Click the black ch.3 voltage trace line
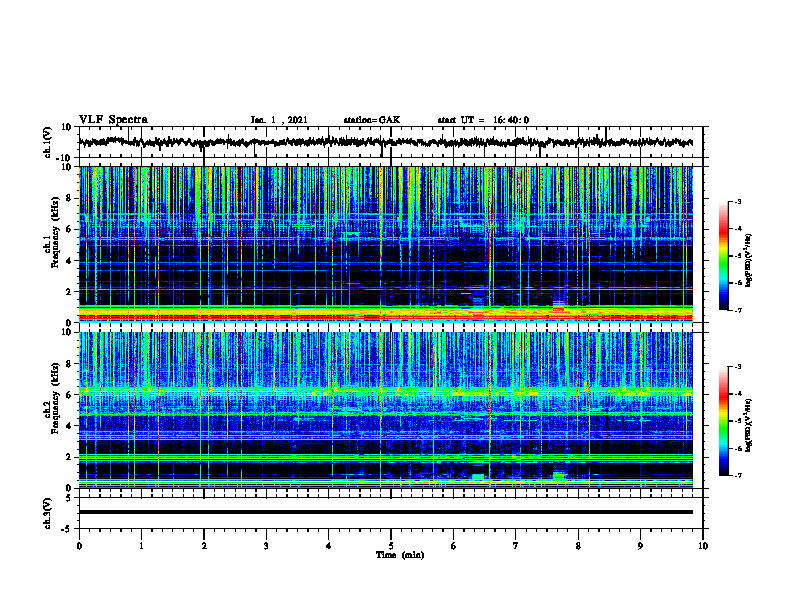The image size is (792, 612). [385, 512]
